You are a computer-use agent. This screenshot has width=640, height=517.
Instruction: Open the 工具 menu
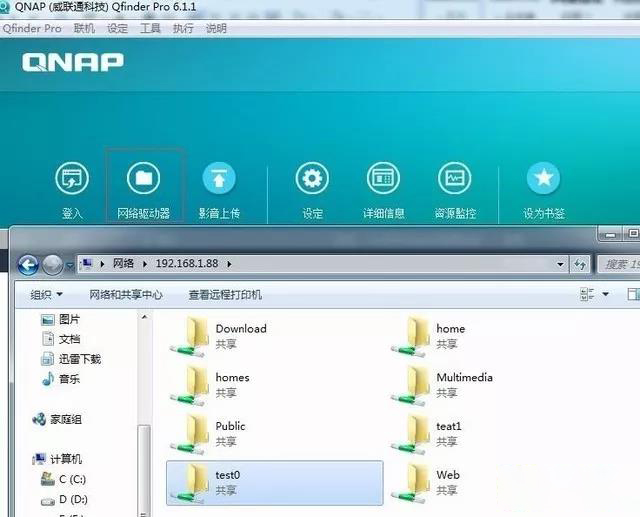(150, 28)
